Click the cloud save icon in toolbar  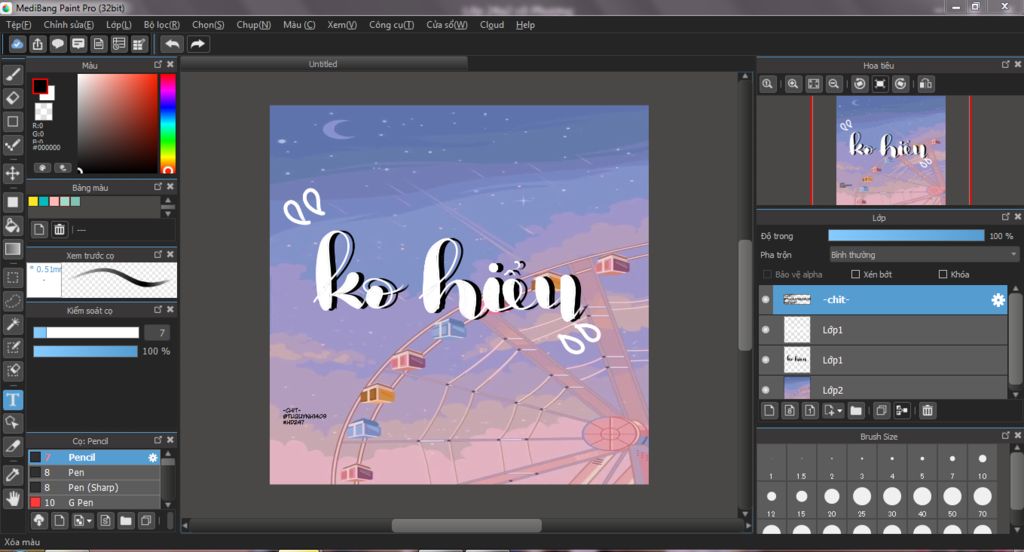(x=17, y=44)
